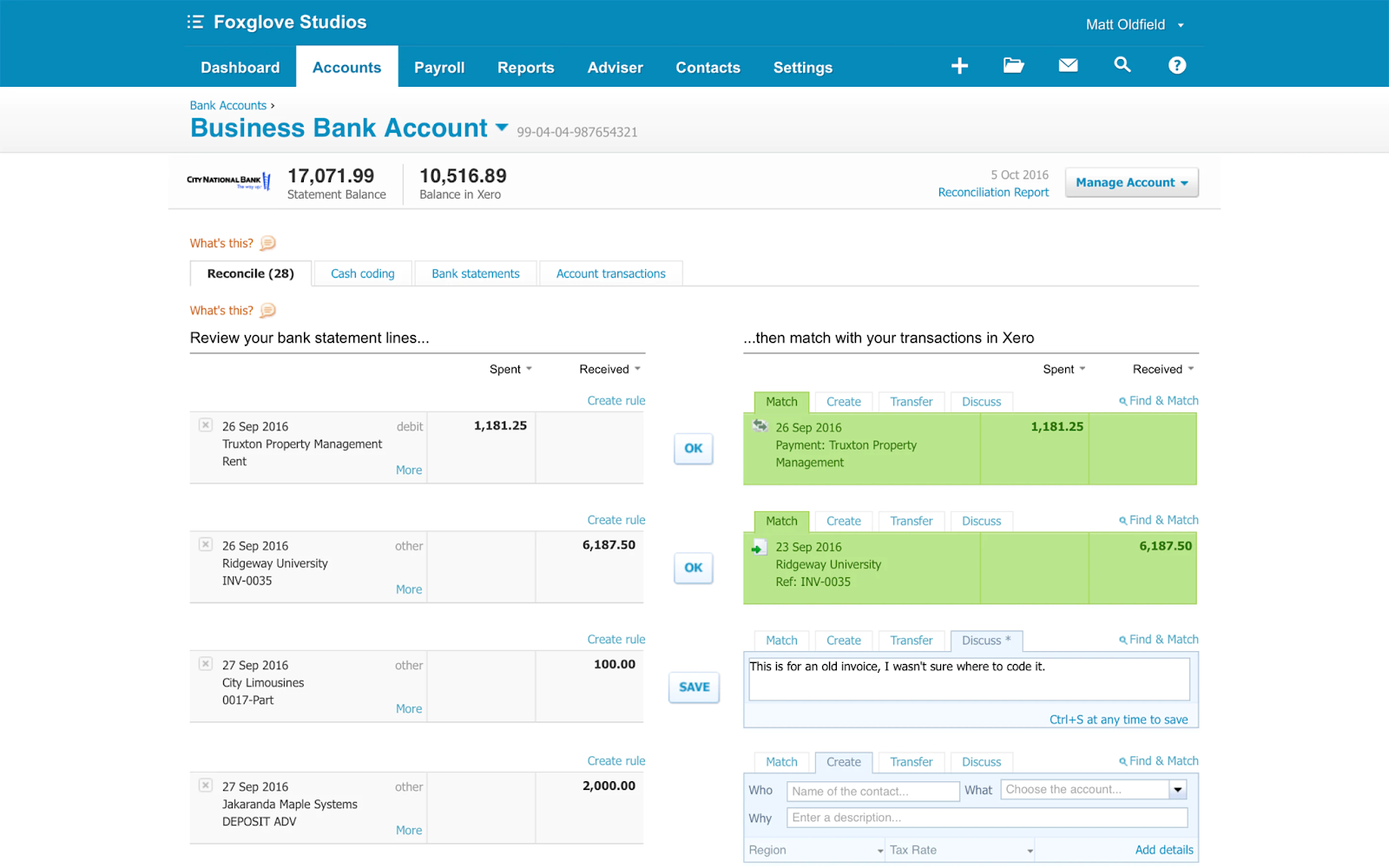Go to the Dashboard menu
The height and width of the screenshot is (868, 1389).
pos(240,67)
